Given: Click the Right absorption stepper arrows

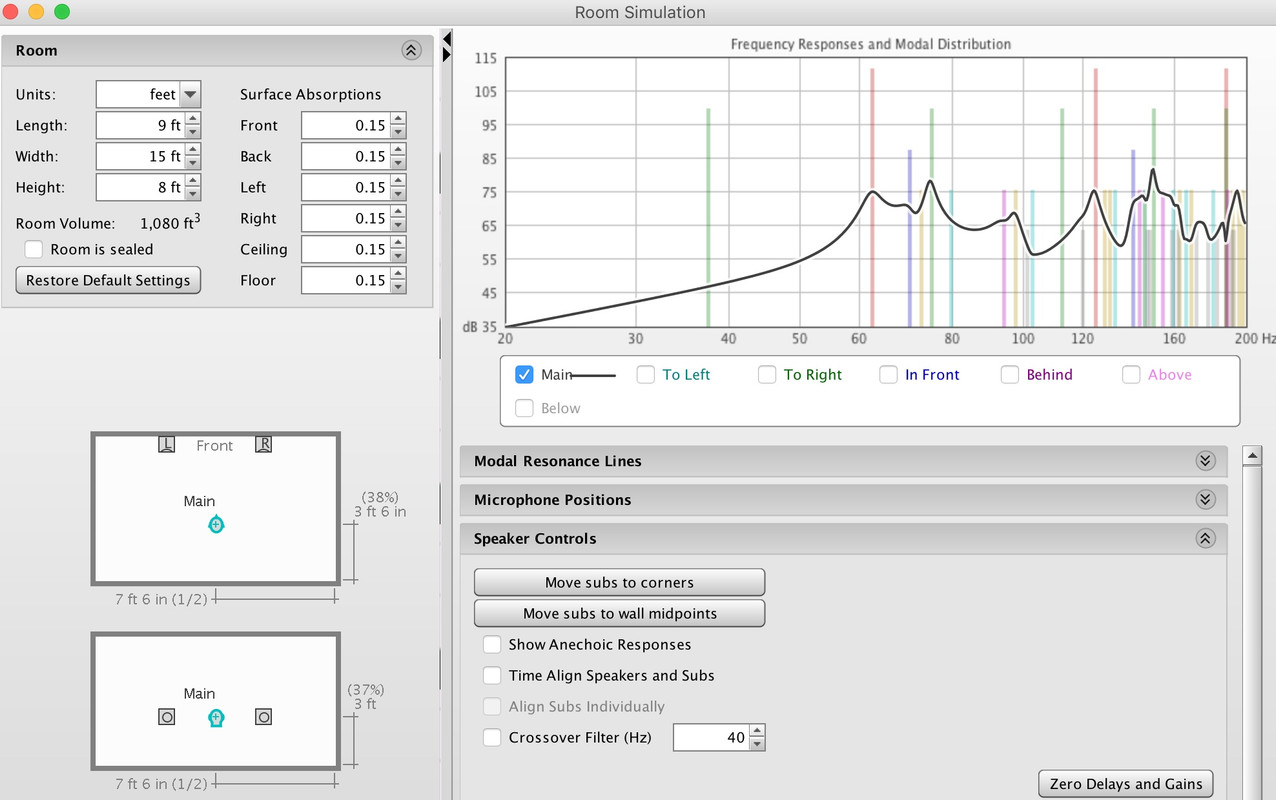Looking at the screenshot, I should (399, 218).
